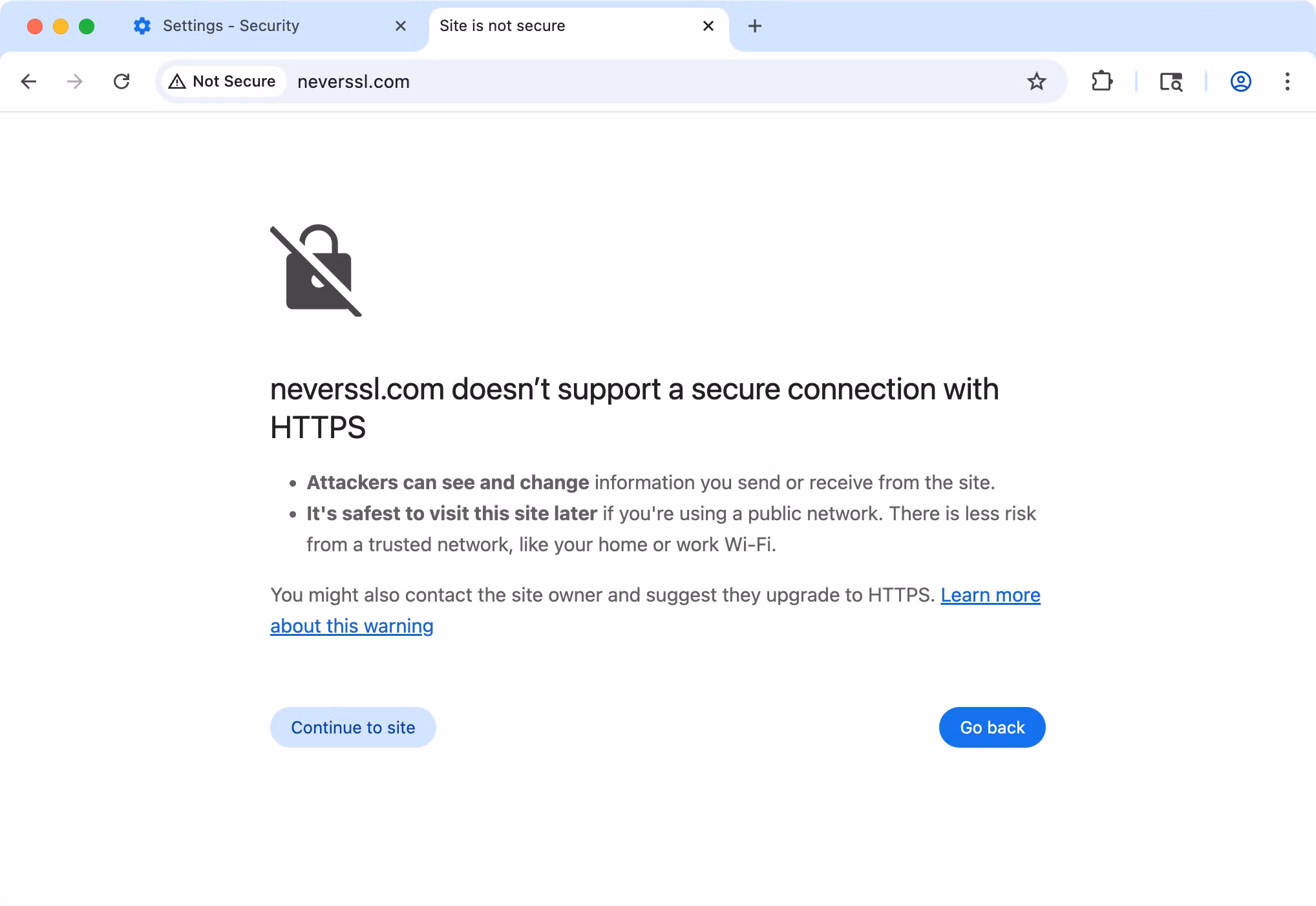Close the Settings - Security tab
Screen dimensions: 1316x906
pyautogui.click(x=401, y=26)
